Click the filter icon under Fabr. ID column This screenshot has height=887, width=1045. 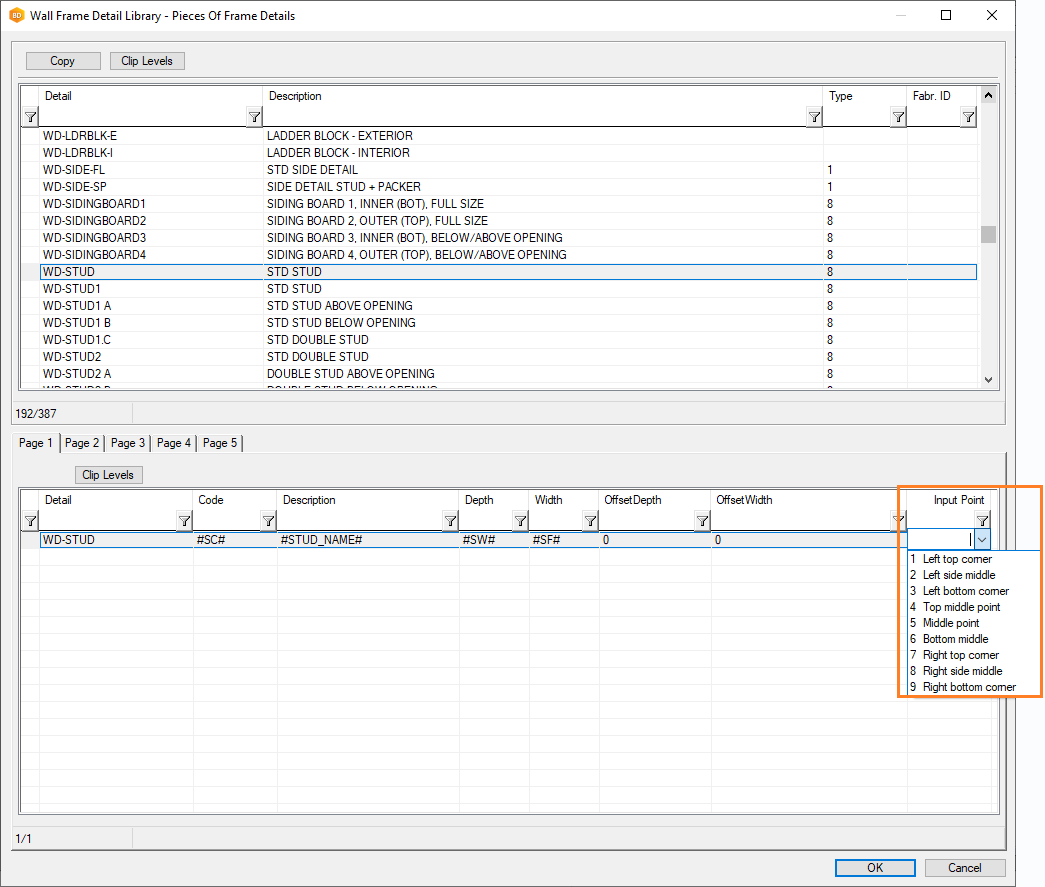(968, 118)
